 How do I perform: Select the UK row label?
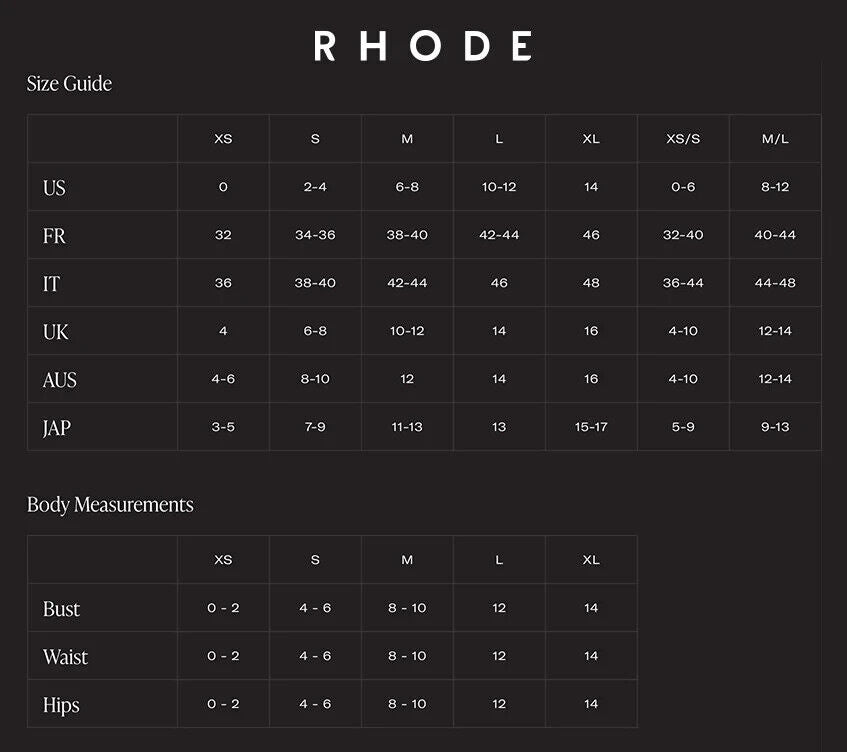56,332
